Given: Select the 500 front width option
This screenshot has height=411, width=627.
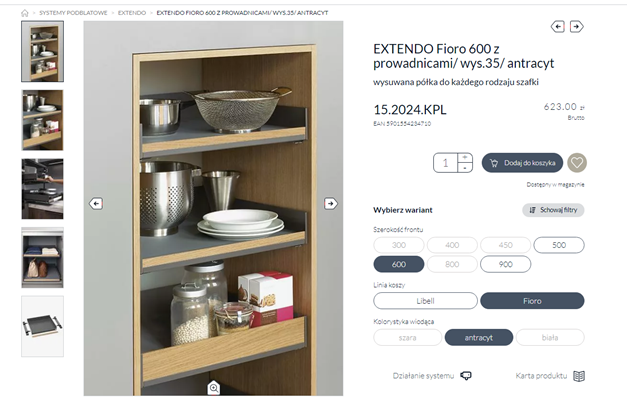Looking at the screenshot, I should [559, 245].
